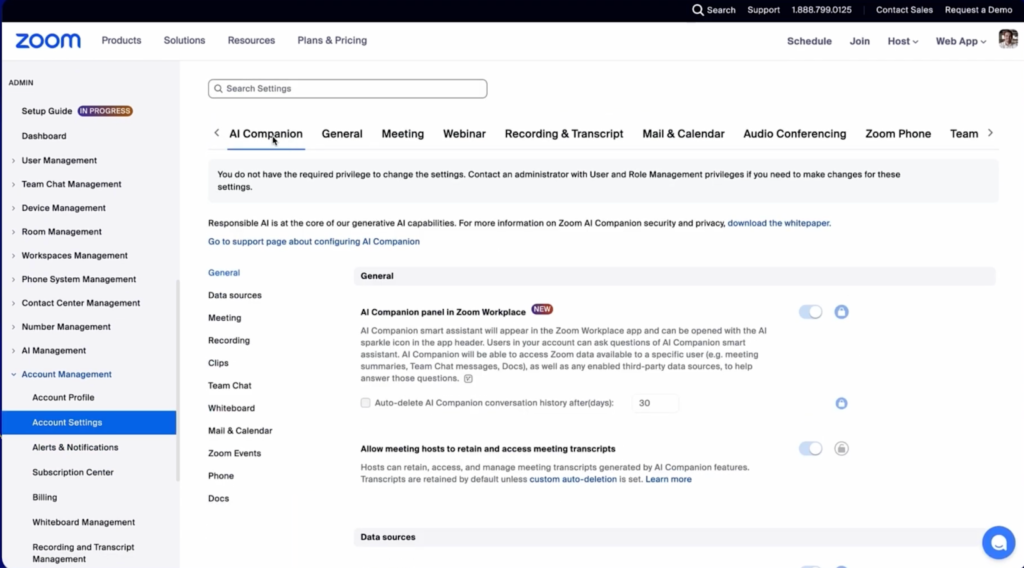Open the Host dropdown menu
Viewport: 1024px width, 568px height.
(x=902, y=41)
